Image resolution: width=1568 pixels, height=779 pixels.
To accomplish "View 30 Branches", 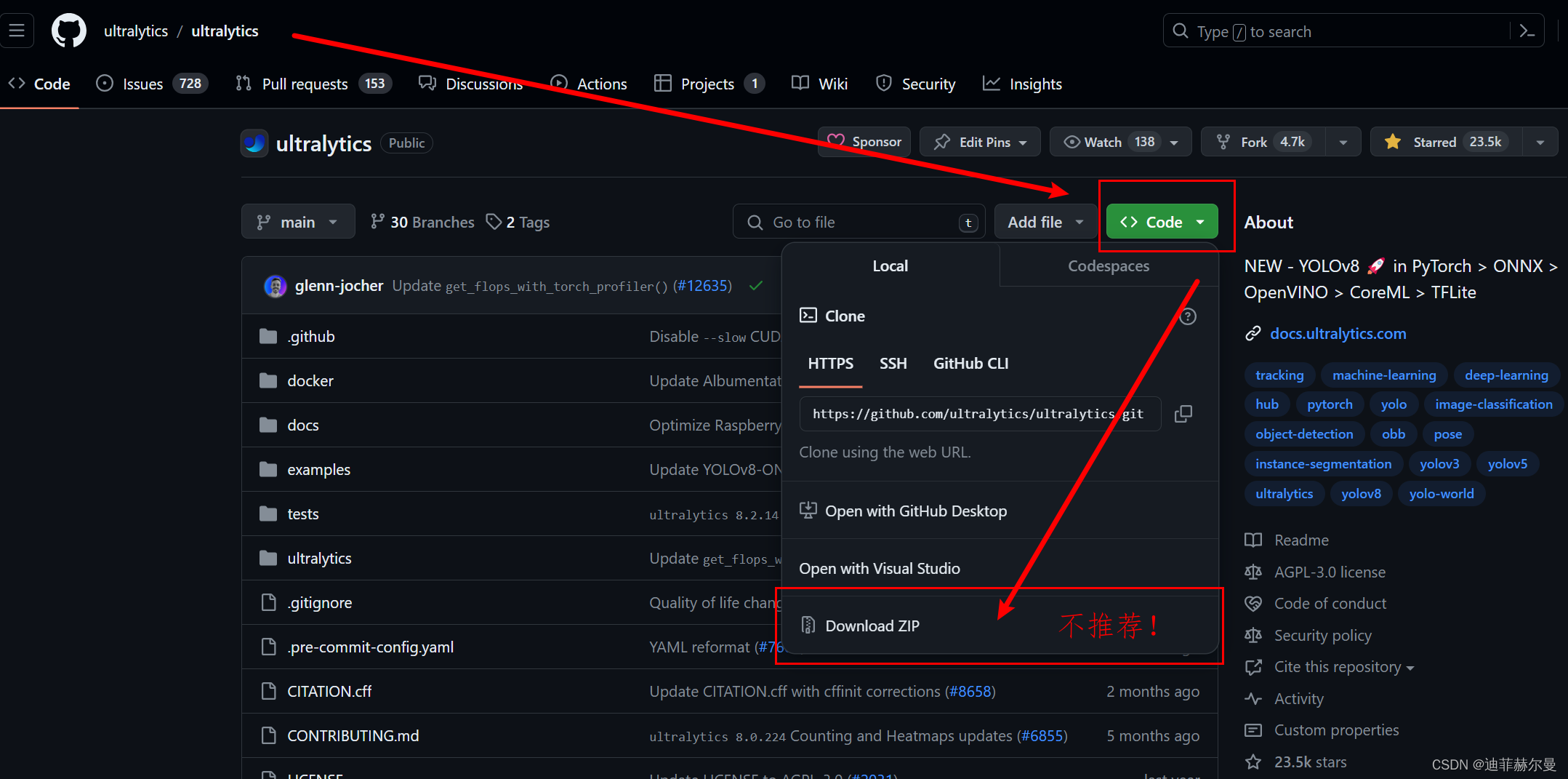I will (422, 222).
